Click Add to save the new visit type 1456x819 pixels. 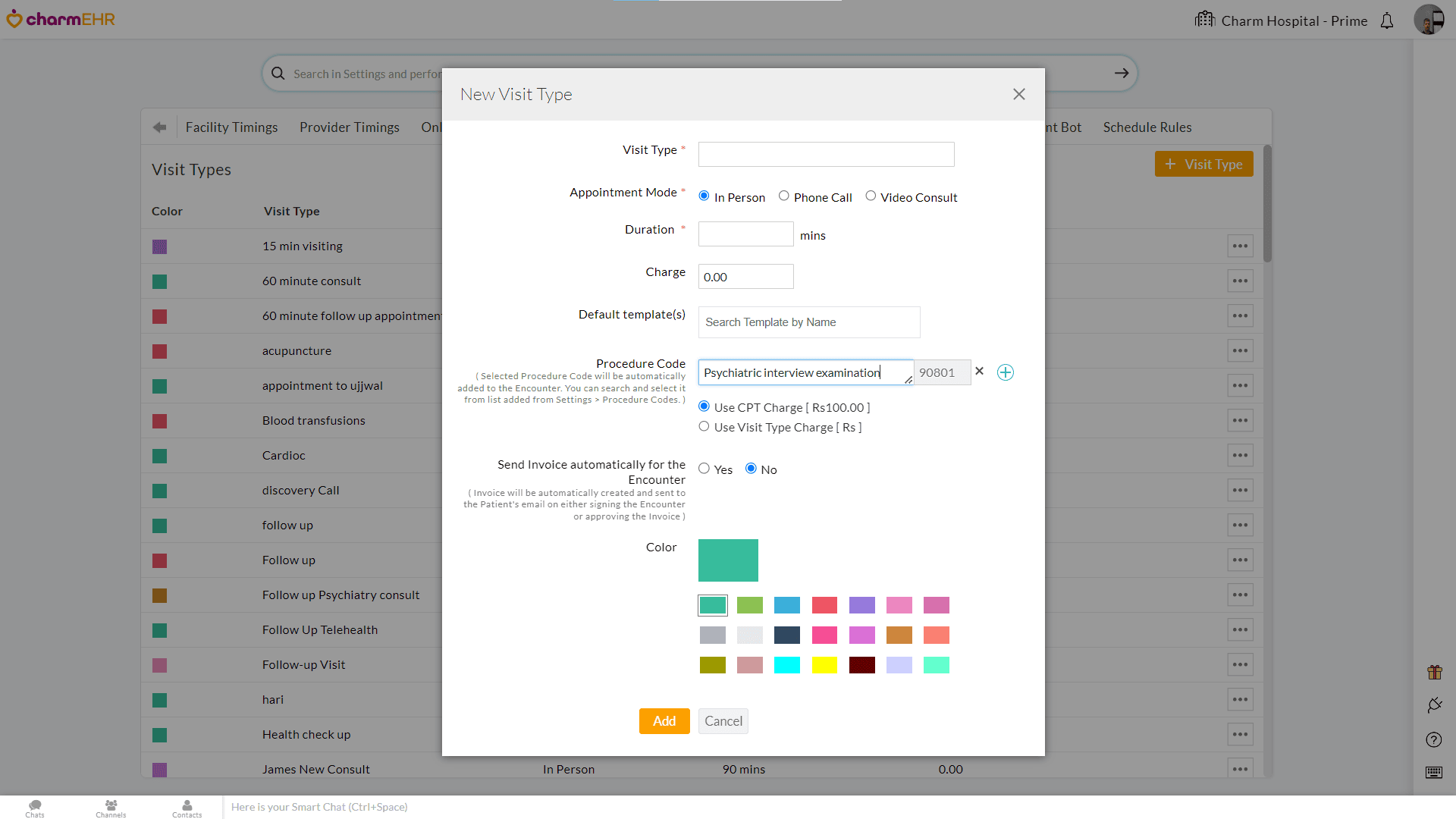pyautogui.click(x=664, y=721)
